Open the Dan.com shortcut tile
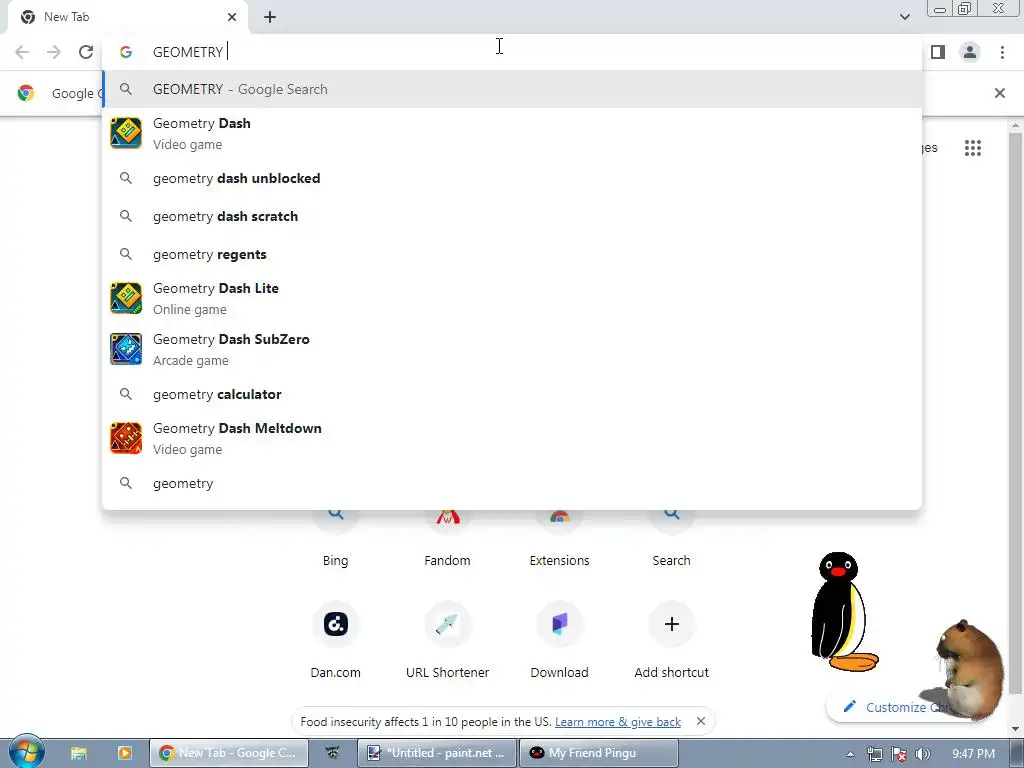The width and height of the screenshot is (1024, 768). coord(335,639)
